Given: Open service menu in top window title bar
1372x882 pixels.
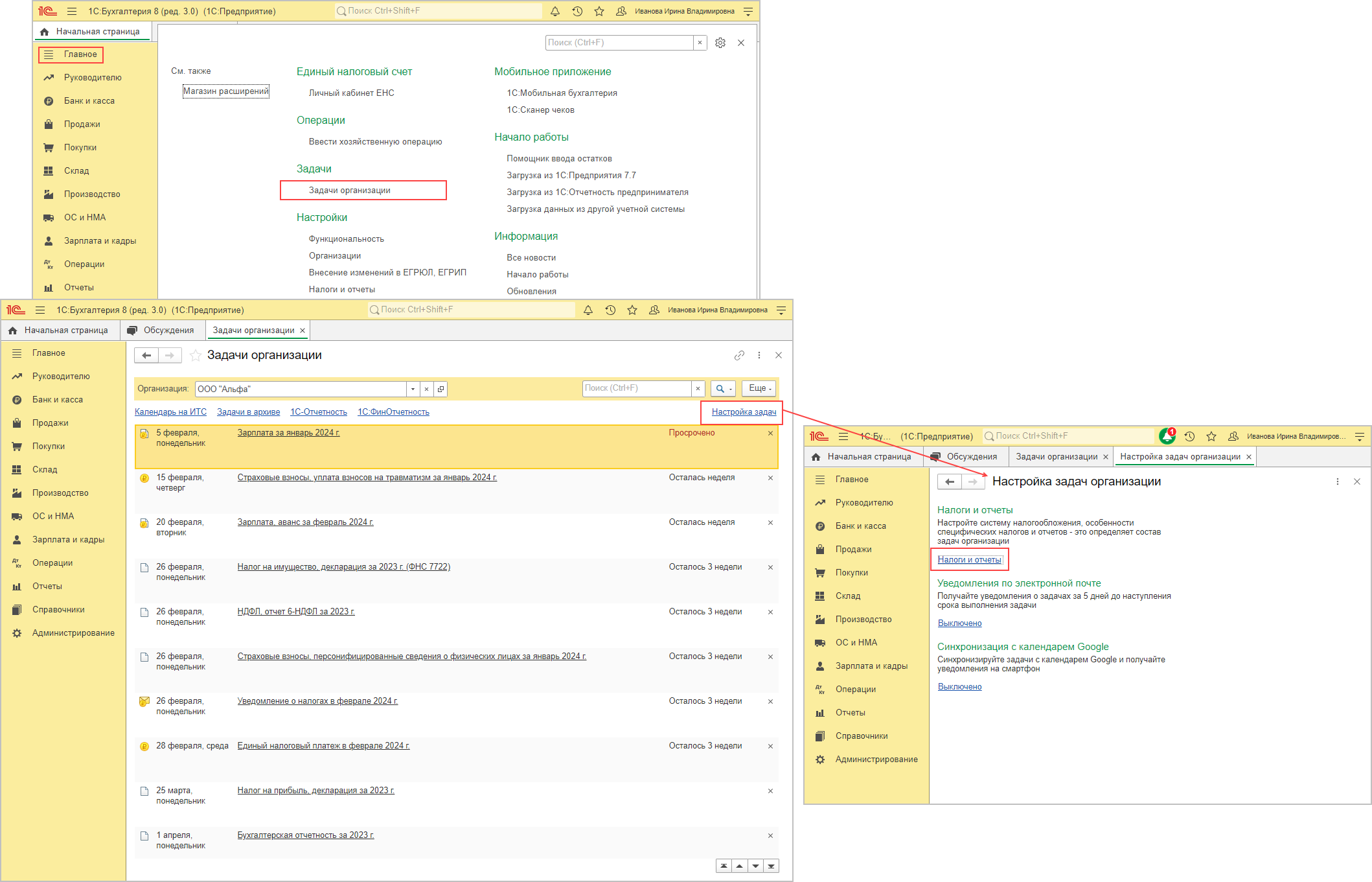Looking at the screenshot, I should (x=748, y=11).
